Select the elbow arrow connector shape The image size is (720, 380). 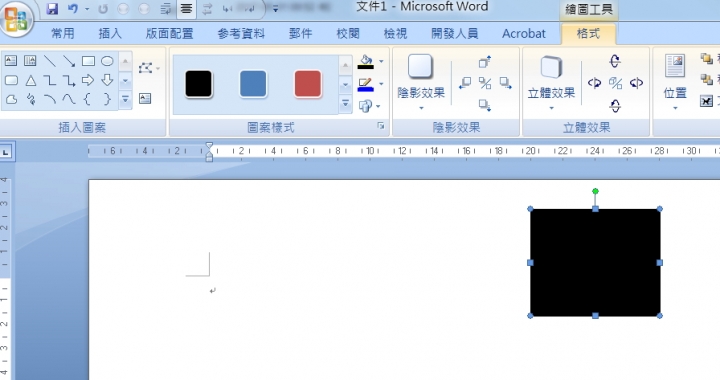click(69, 81)
